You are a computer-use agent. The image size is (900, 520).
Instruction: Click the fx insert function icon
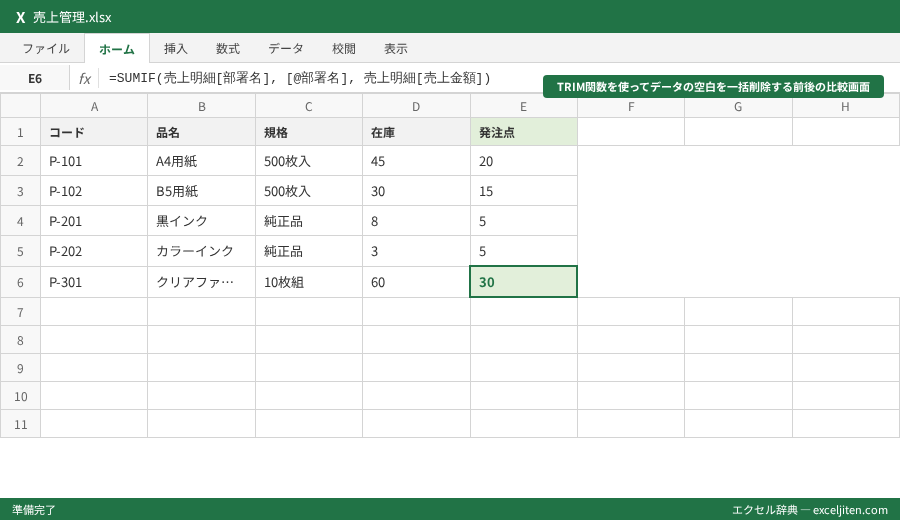click(x=84, y=78)
